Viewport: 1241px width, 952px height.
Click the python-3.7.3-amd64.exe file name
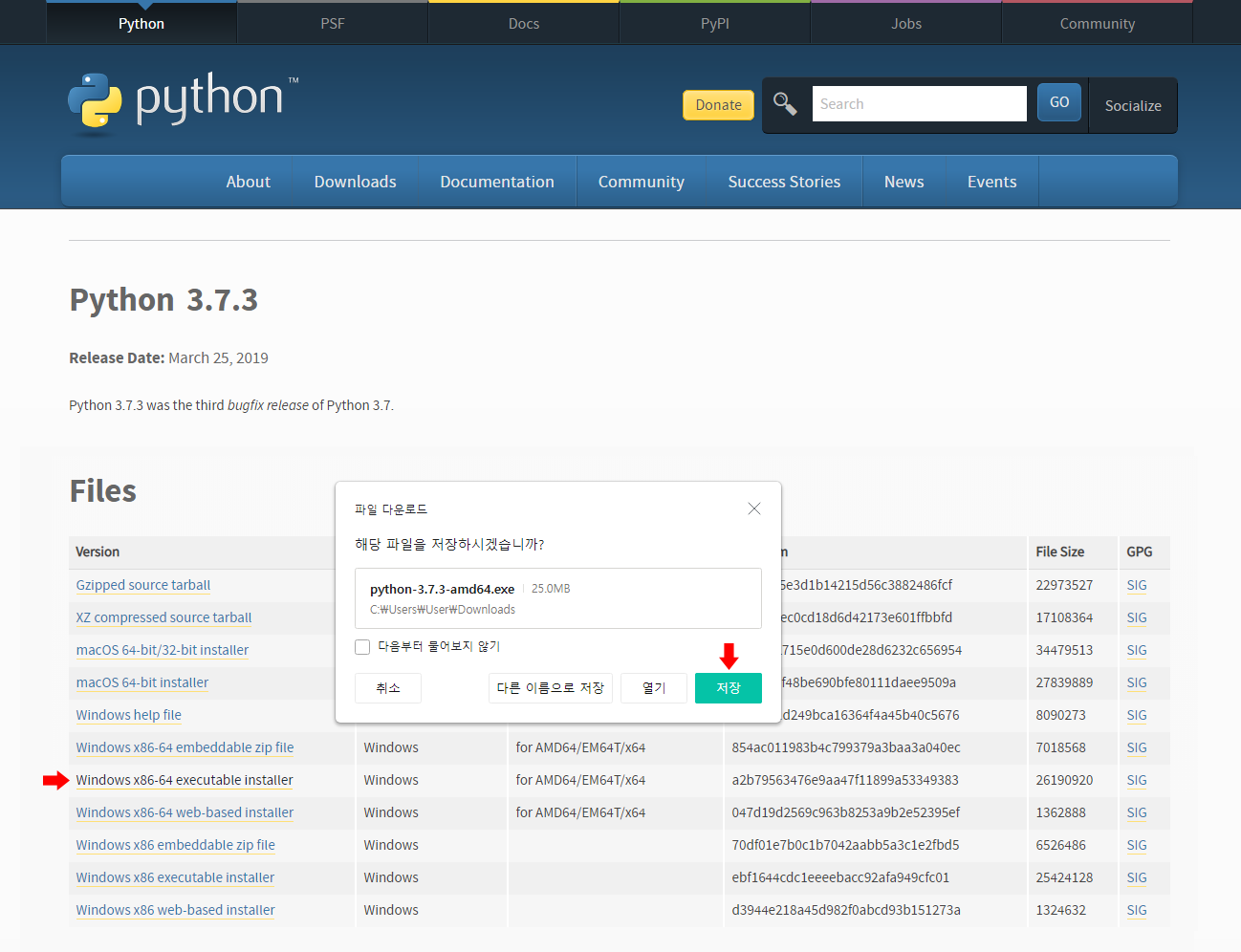442,589
